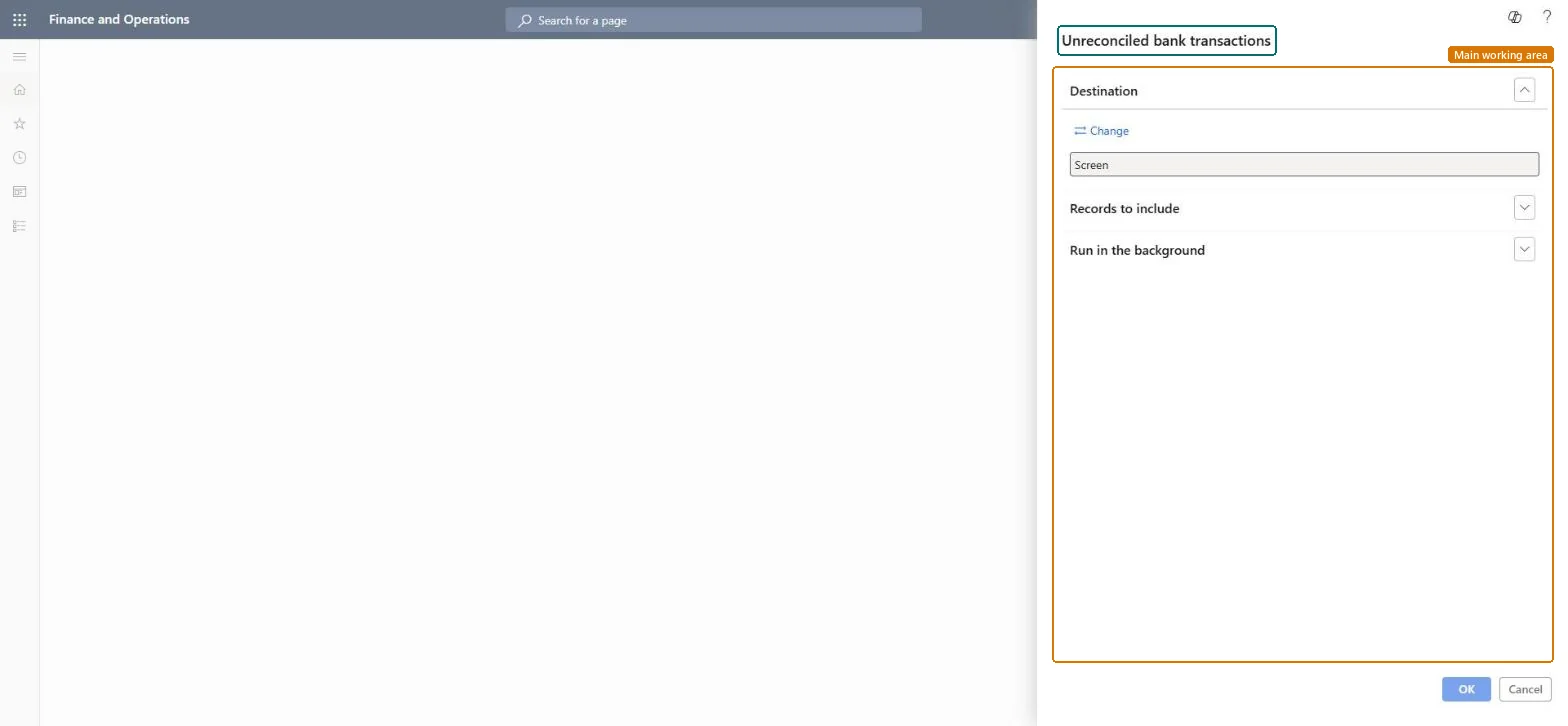1568x726 pixels.
Task: Click the Destination section label
Action: (x=1104, y=91)
